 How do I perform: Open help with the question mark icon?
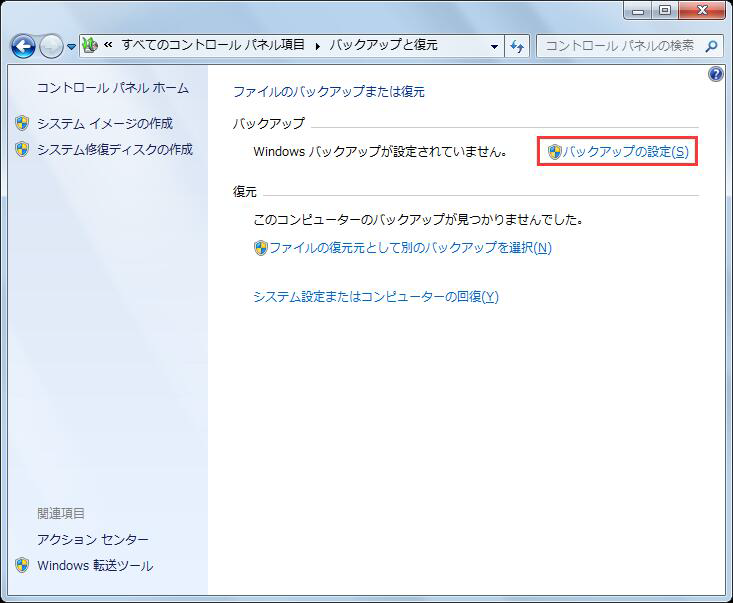coord(716,74)
